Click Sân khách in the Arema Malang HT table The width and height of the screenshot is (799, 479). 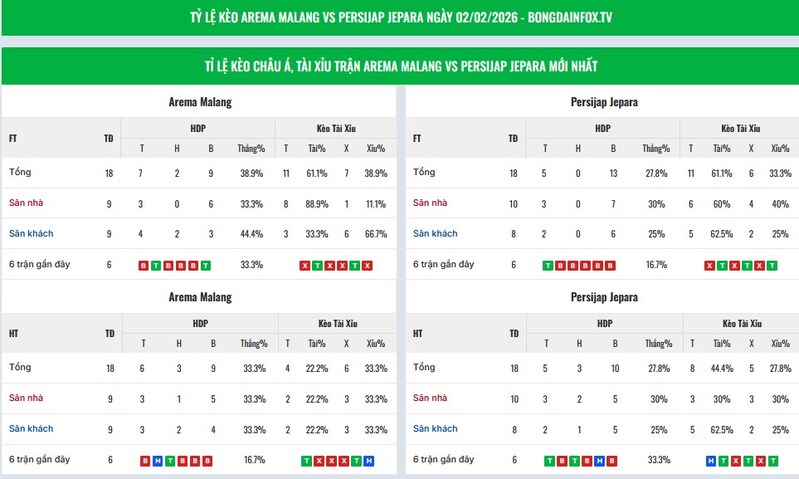30,429
